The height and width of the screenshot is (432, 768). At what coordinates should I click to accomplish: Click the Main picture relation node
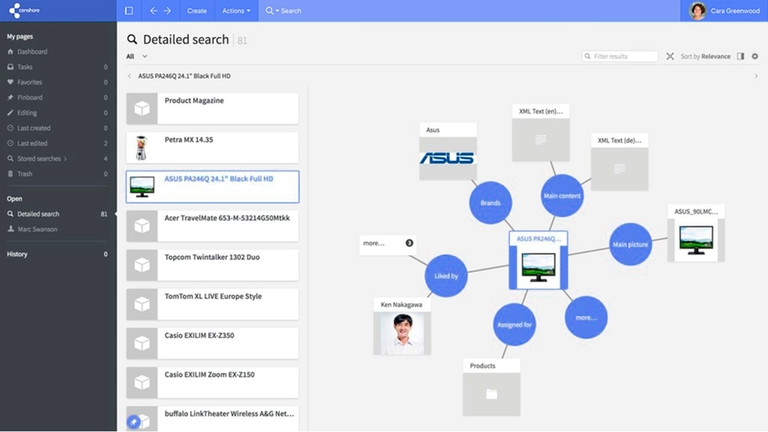point(630,244)
